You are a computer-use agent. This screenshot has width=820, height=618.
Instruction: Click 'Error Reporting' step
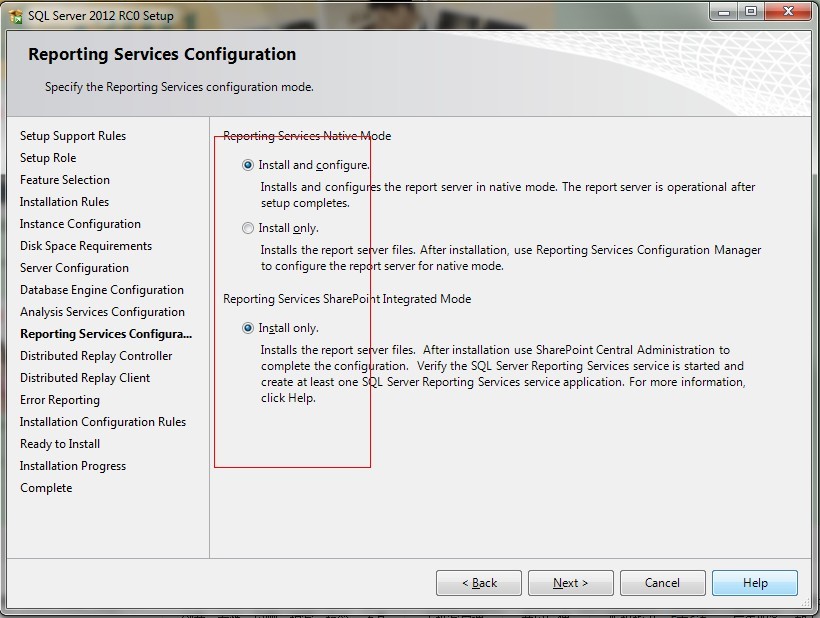60,400
